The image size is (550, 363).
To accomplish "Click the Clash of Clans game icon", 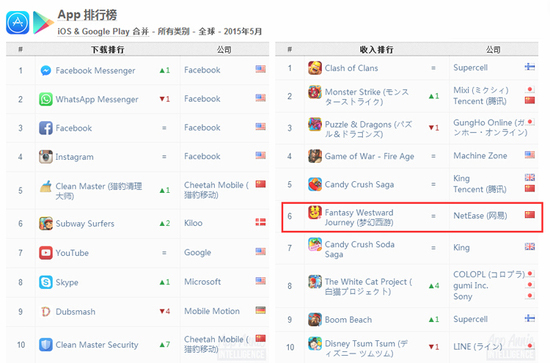I will pos(315,68).
